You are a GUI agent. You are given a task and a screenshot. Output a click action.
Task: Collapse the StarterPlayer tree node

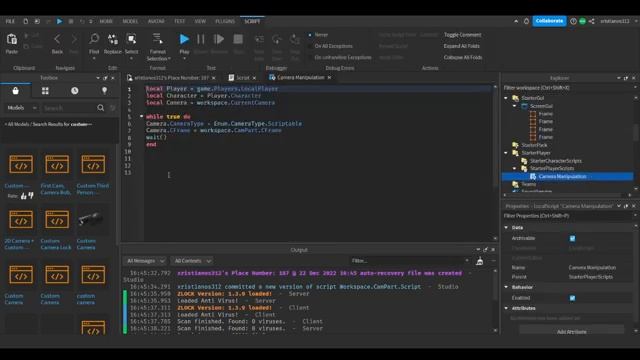pos(506,153)
